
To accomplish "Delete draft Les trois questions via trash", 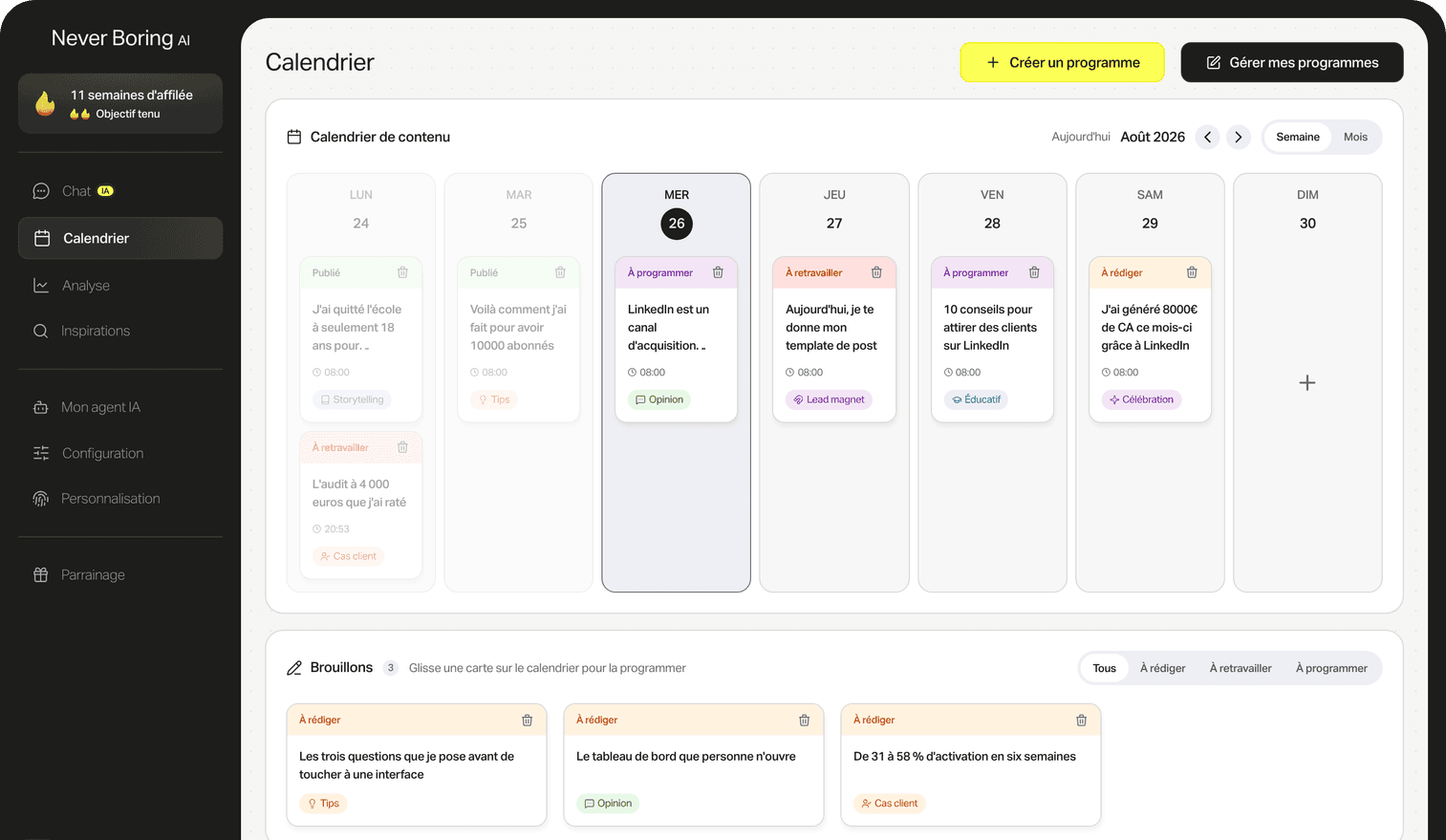I will coord(527,720).
